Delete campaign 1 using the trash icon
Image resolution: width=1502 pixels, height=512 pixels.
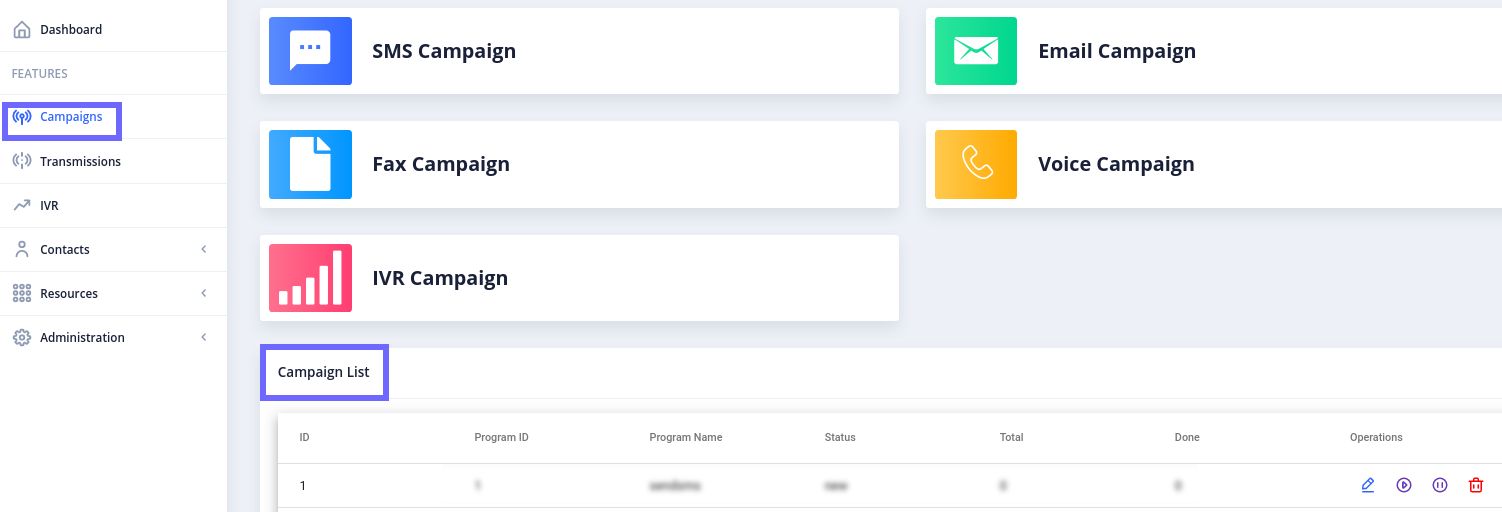coord(1475,485)
